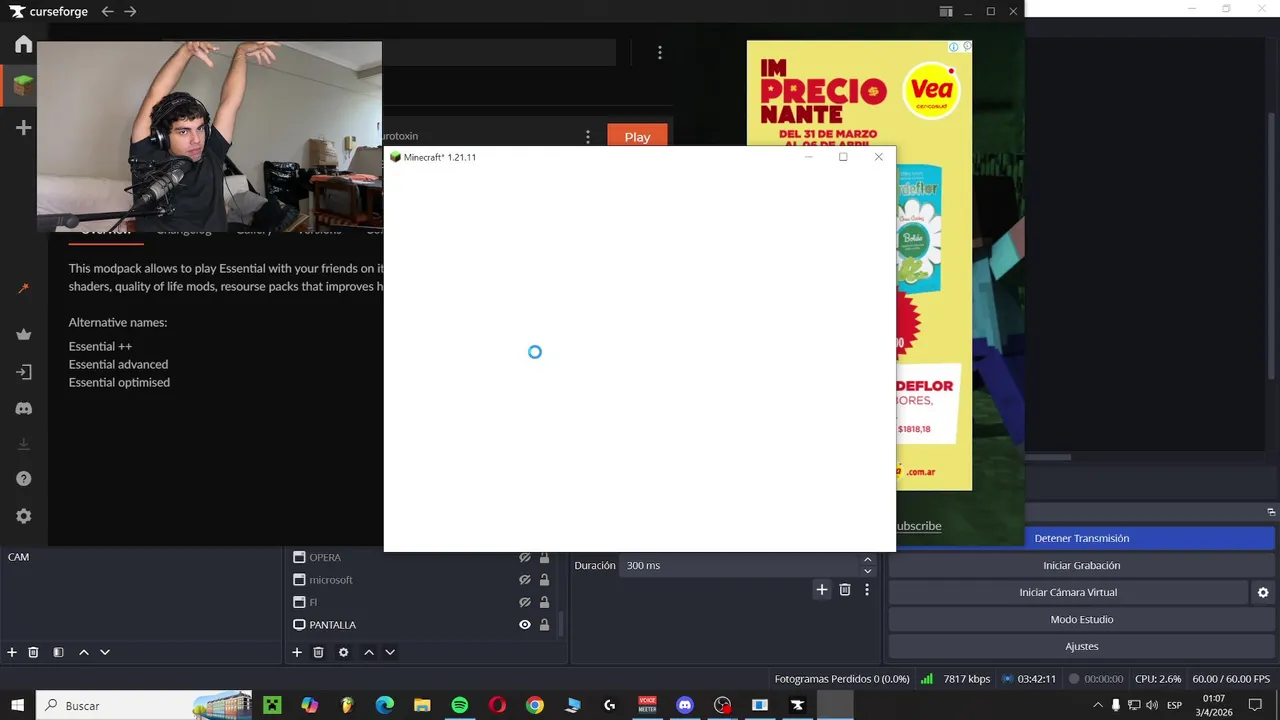Select the OPERA source in OBS
Screen dimensions: 1280x720
[x=325, y=557]
